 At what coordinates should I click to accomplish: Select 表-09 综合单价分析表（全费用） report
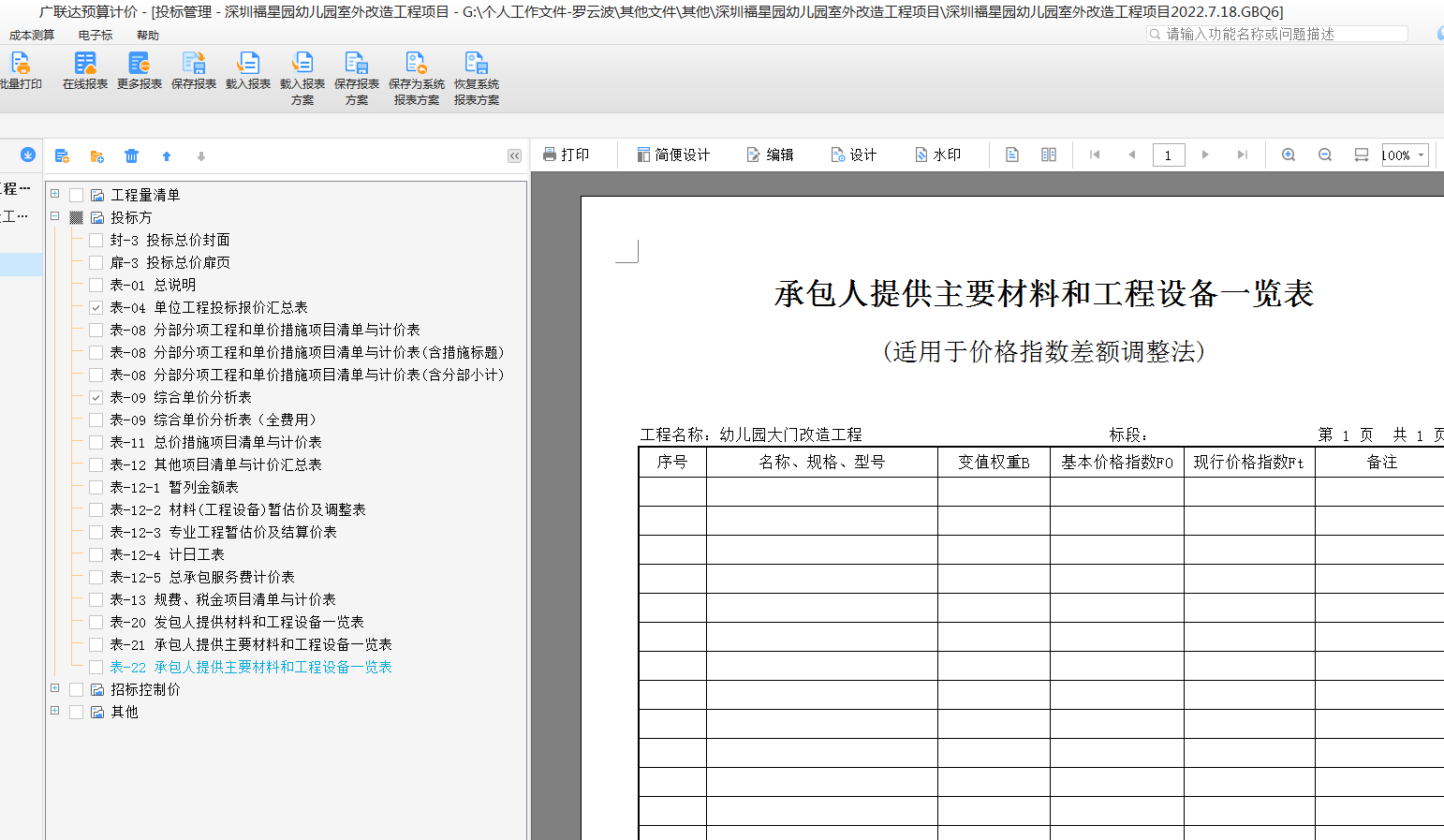point(214,420)
